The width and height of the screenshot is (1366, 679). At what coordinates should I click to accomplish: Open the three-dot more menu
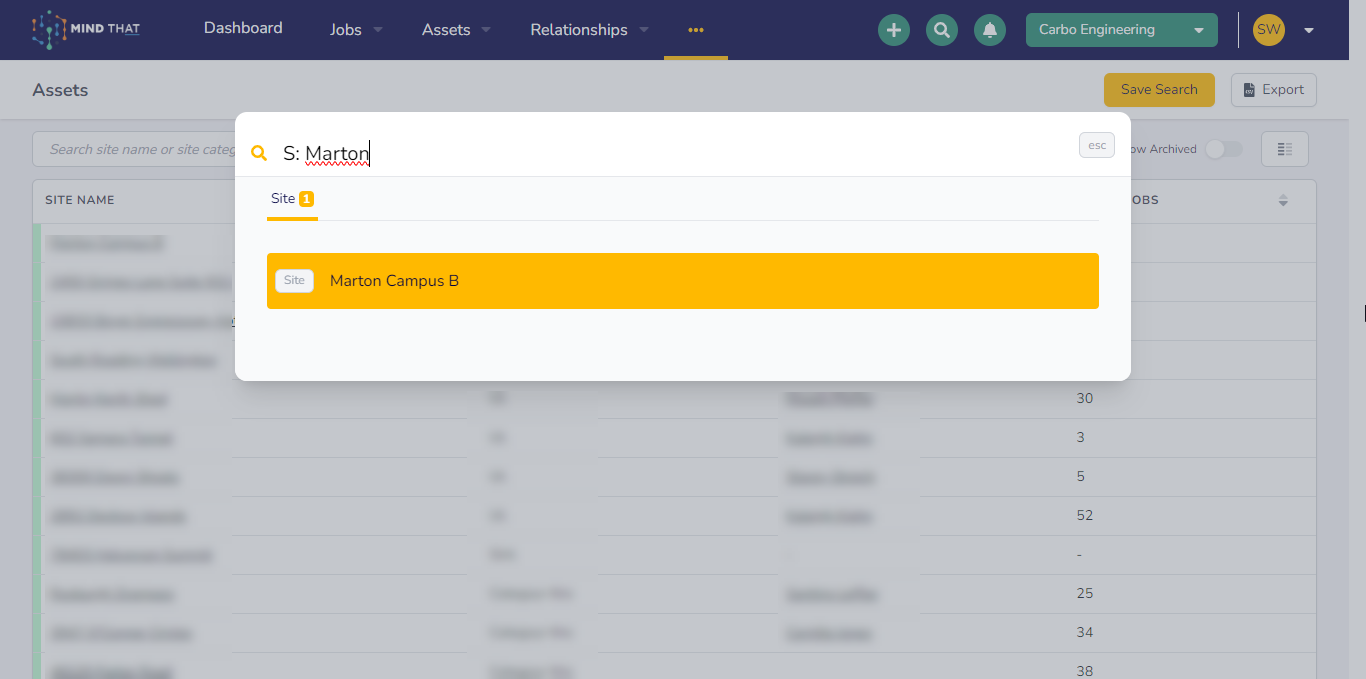click(x=696, y=30)
